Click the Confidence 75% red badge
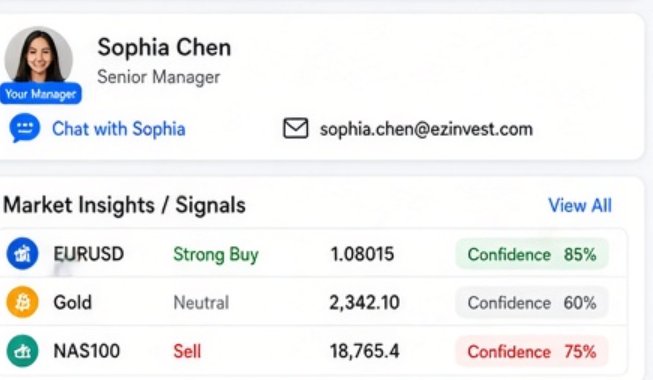 [532, 351]
